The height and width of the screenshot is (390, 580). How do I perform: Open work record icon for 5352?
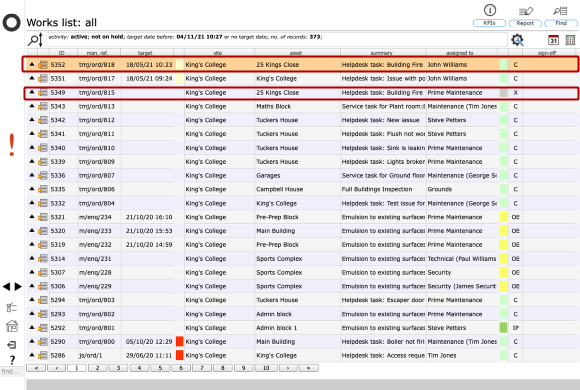pyautogui.click(x=43, y=65)
